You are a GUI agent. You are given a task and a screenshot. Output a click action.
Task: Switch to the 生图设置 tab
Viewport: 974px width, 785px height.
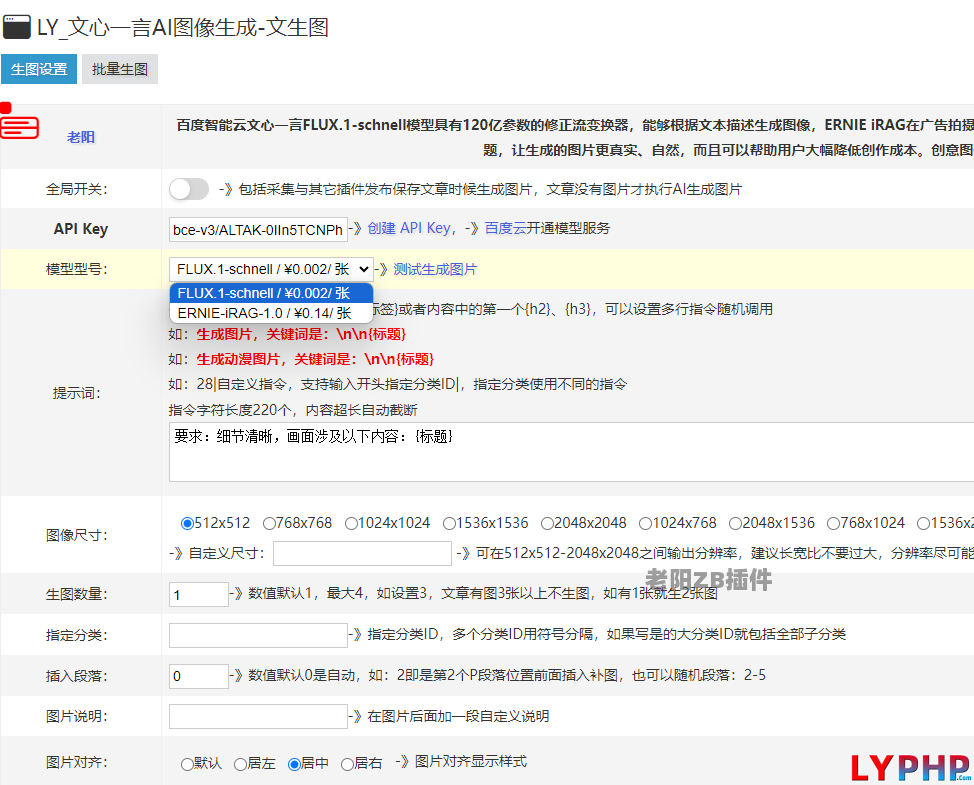[x=39, y=69]
